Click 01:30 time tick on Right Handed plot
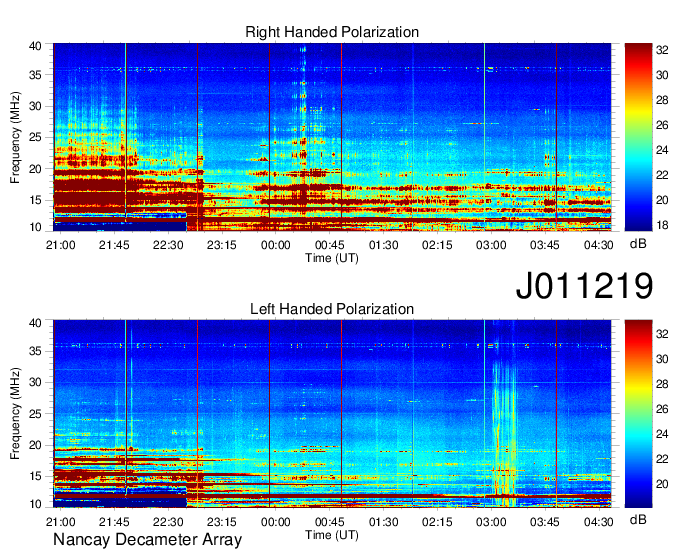680x552 pixels. pyautogui.click(x=383, y=245)
